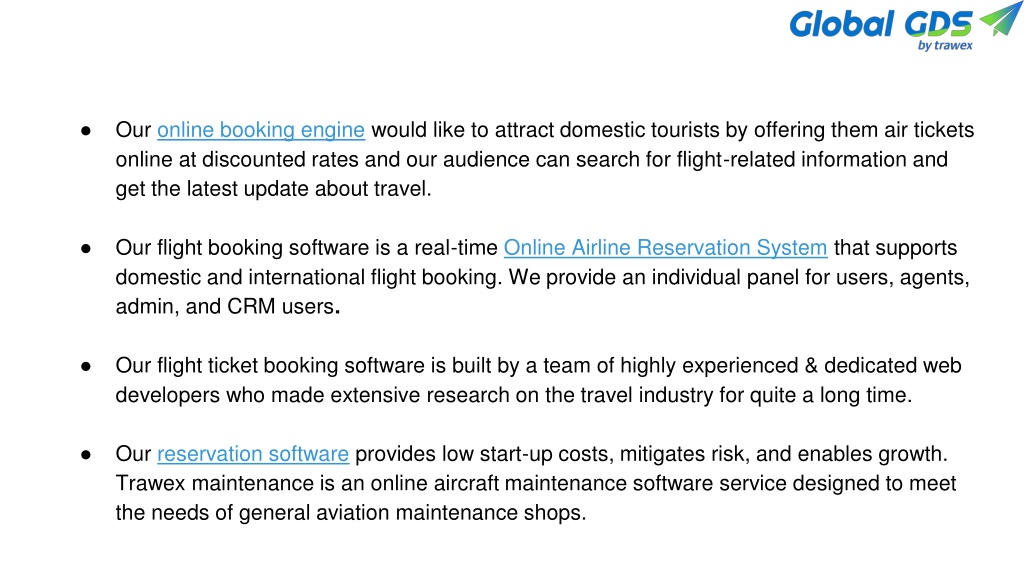Click the second bullet point marker
This screenshot has height=576, width=1024.
pos(86,248)
